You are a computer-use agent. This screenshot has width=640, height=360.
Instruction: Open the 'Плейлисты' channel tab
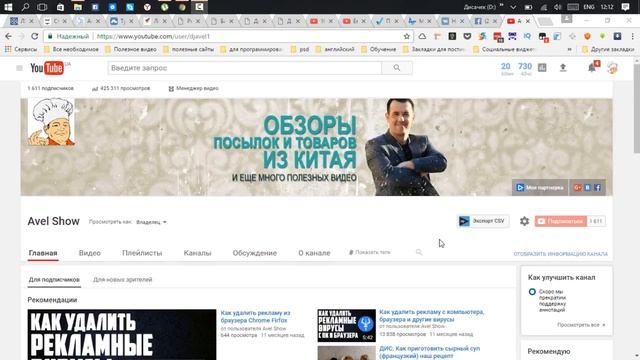(x=142, y=253)
